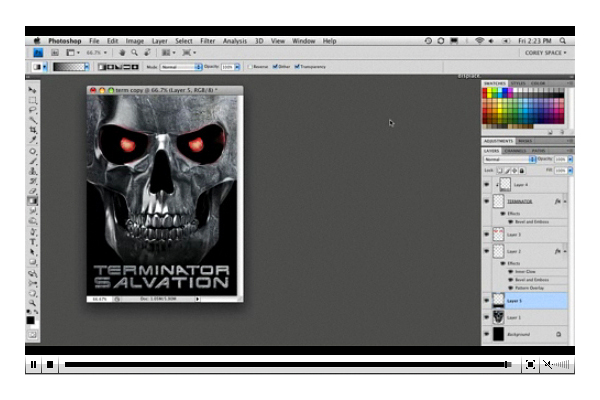Click the foreground color swatch
This screenshot has height=400, width=600.
coord(31,320)
